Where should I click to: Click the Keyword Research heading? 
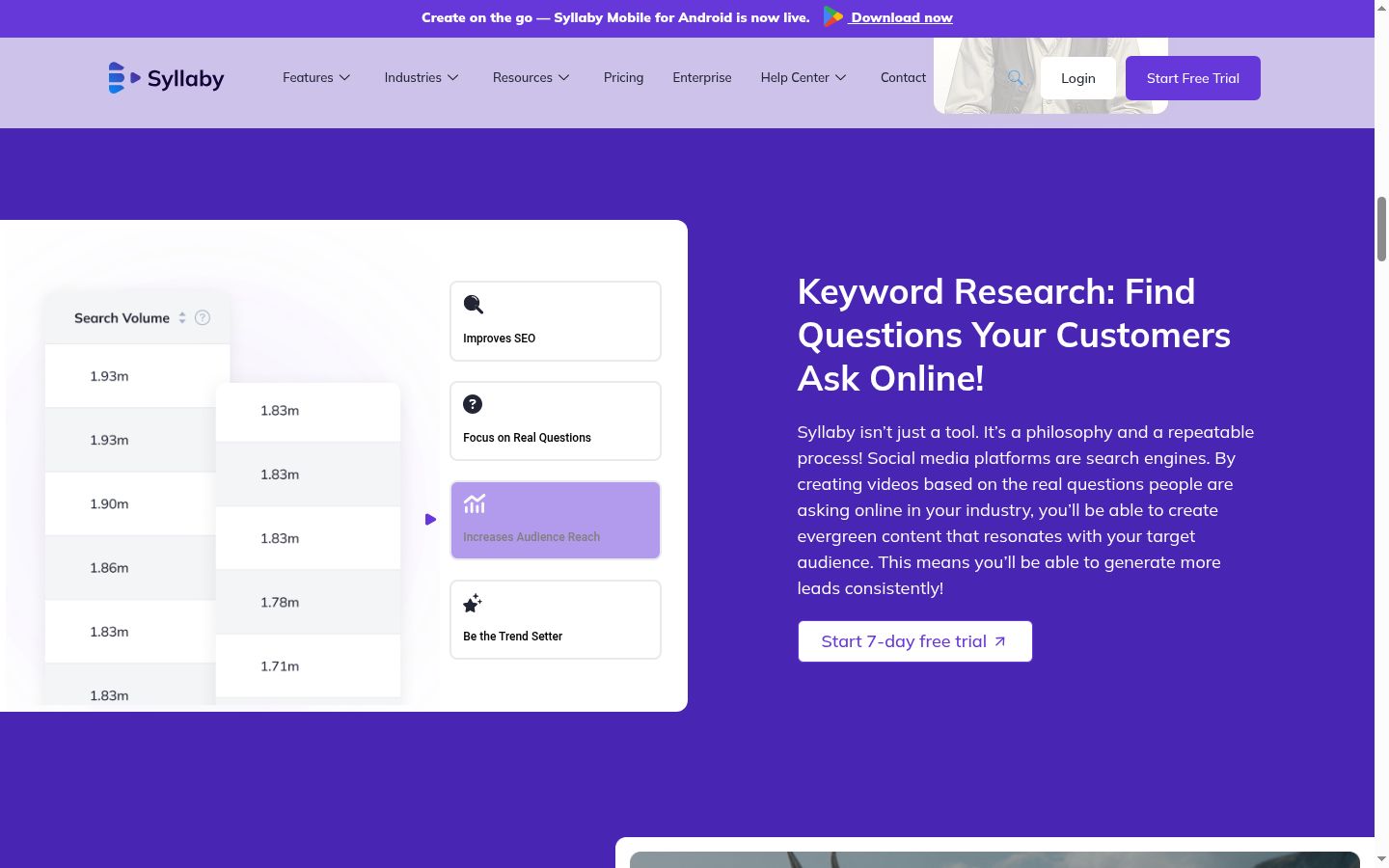1014,335
